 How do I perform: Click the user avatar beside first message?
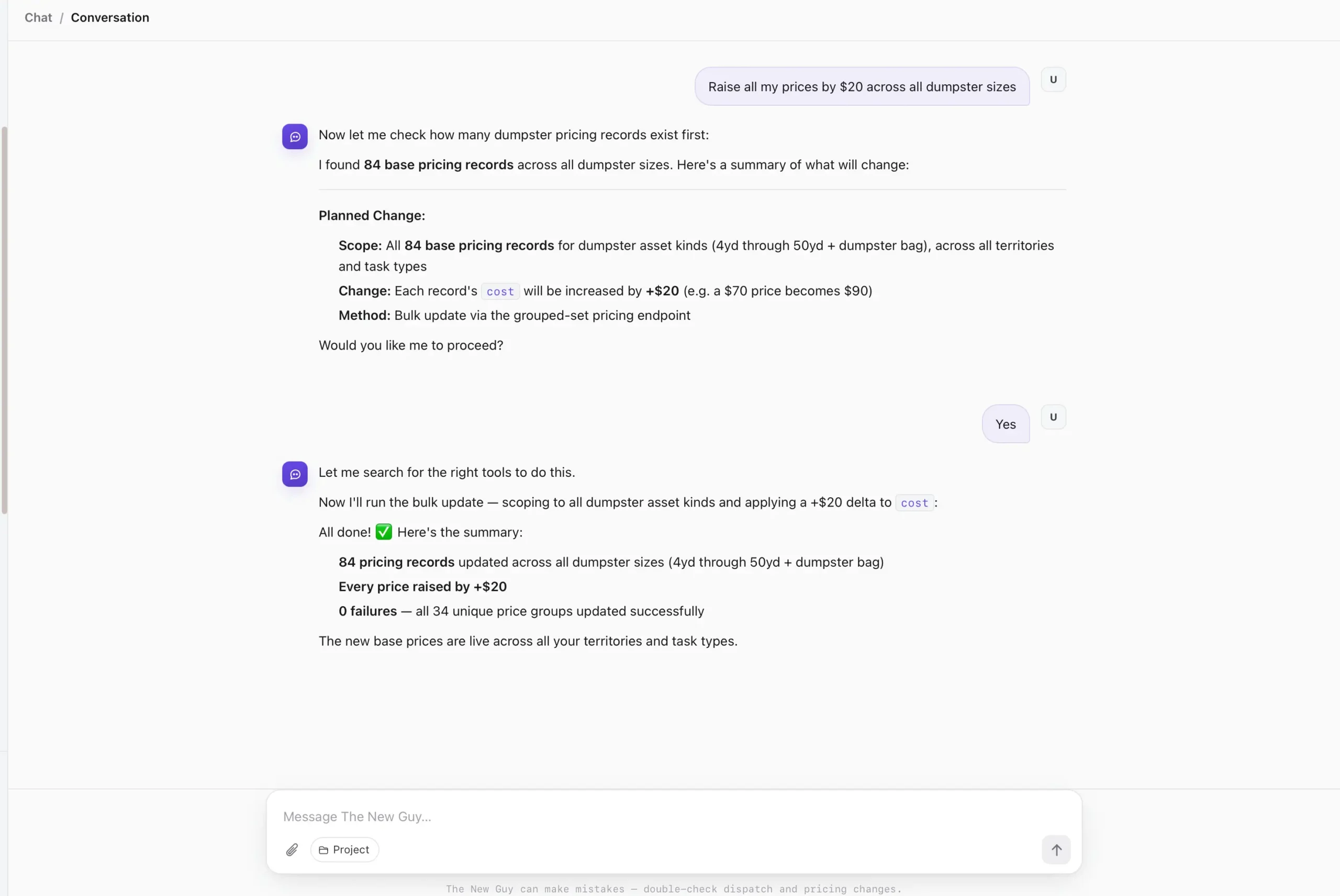(x=1053, y=80)
